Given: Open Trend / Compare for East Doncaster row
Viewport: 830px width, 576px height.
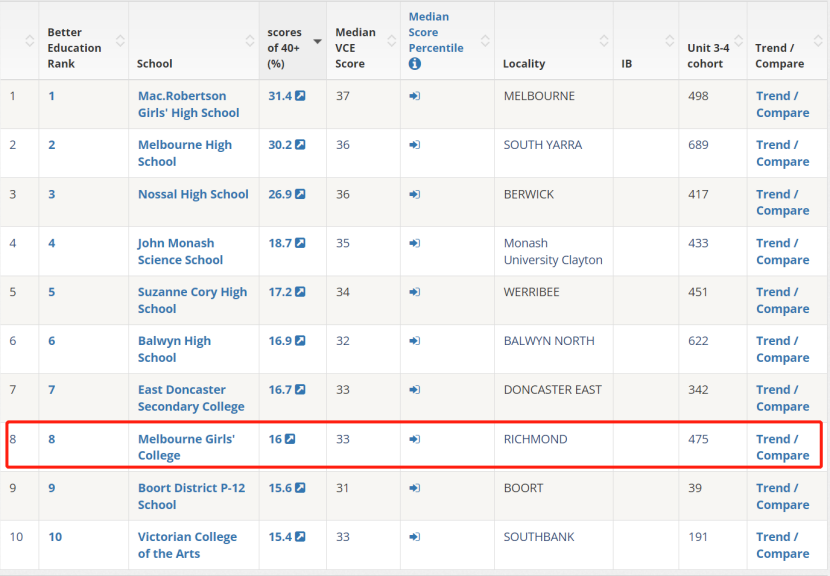Looking at the screenshot, I should 782,398.
